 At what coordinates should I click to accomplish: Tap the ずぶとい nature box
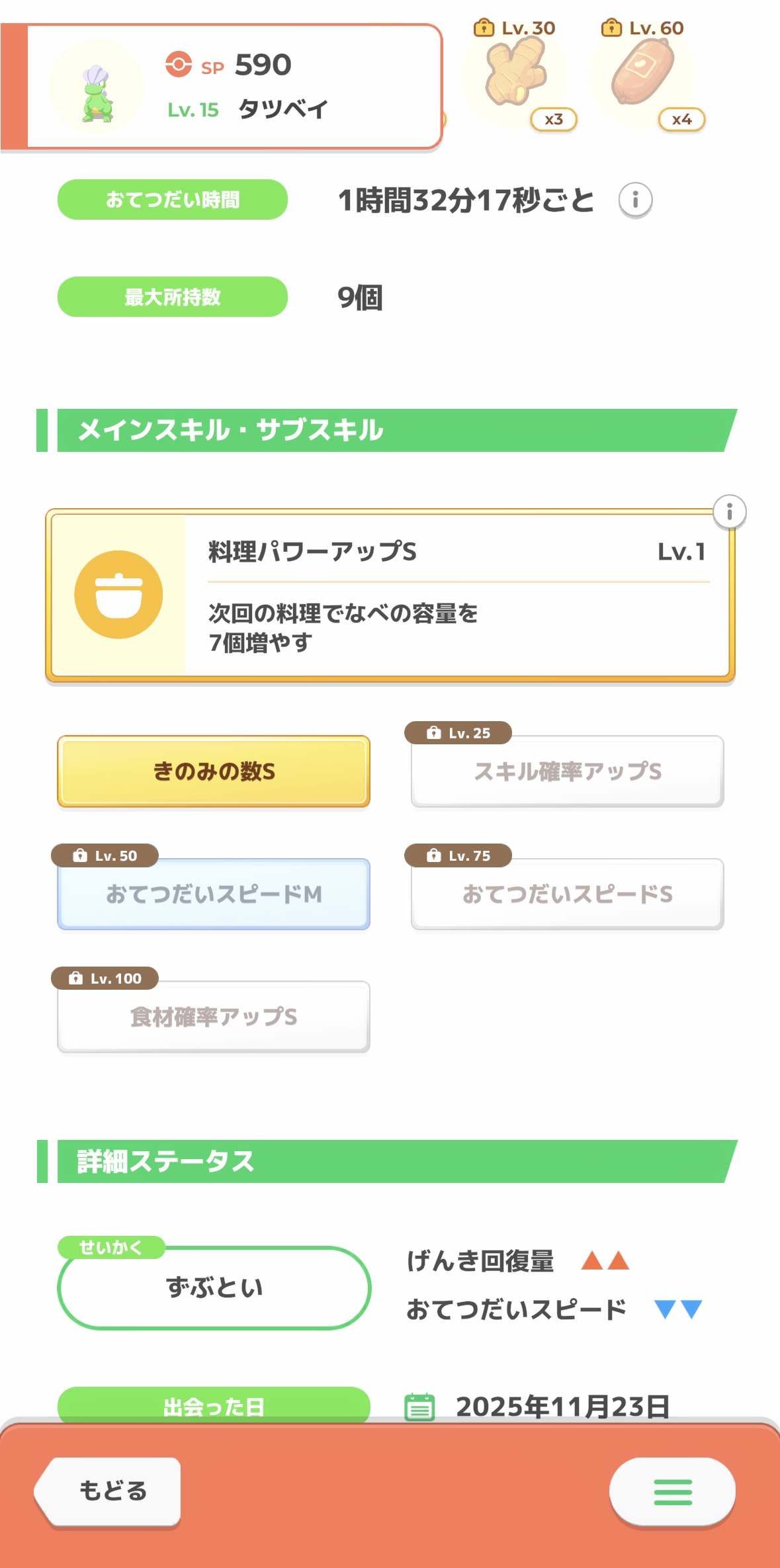coord(214,1287)
